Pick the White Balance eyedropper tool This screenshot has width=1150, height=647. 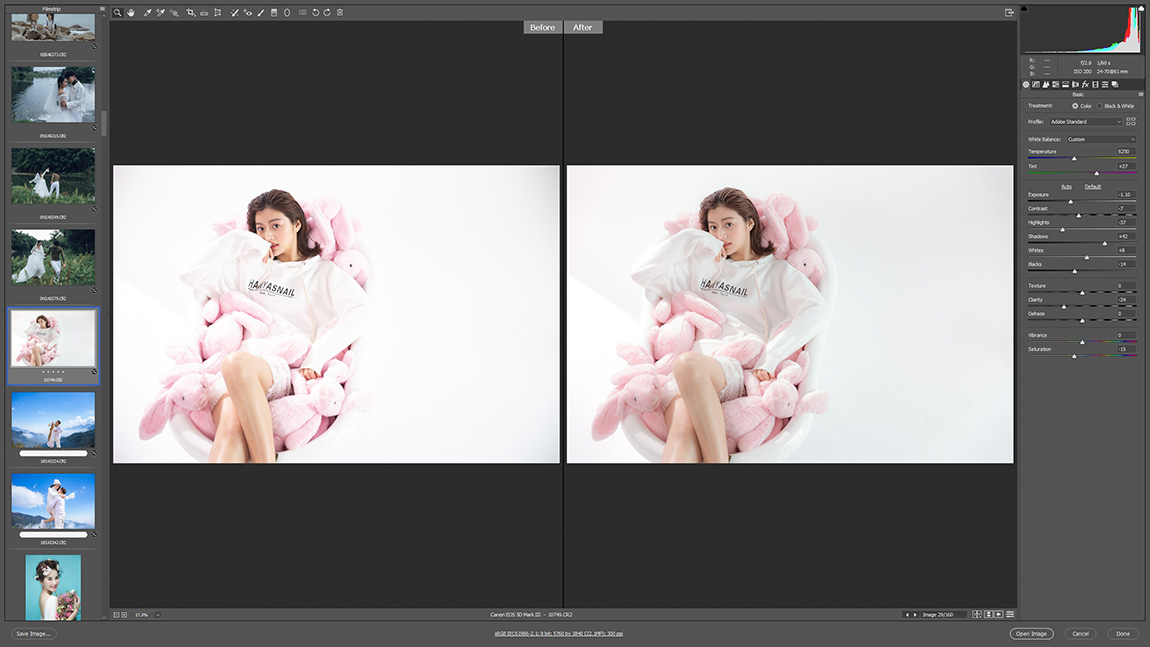147,12
